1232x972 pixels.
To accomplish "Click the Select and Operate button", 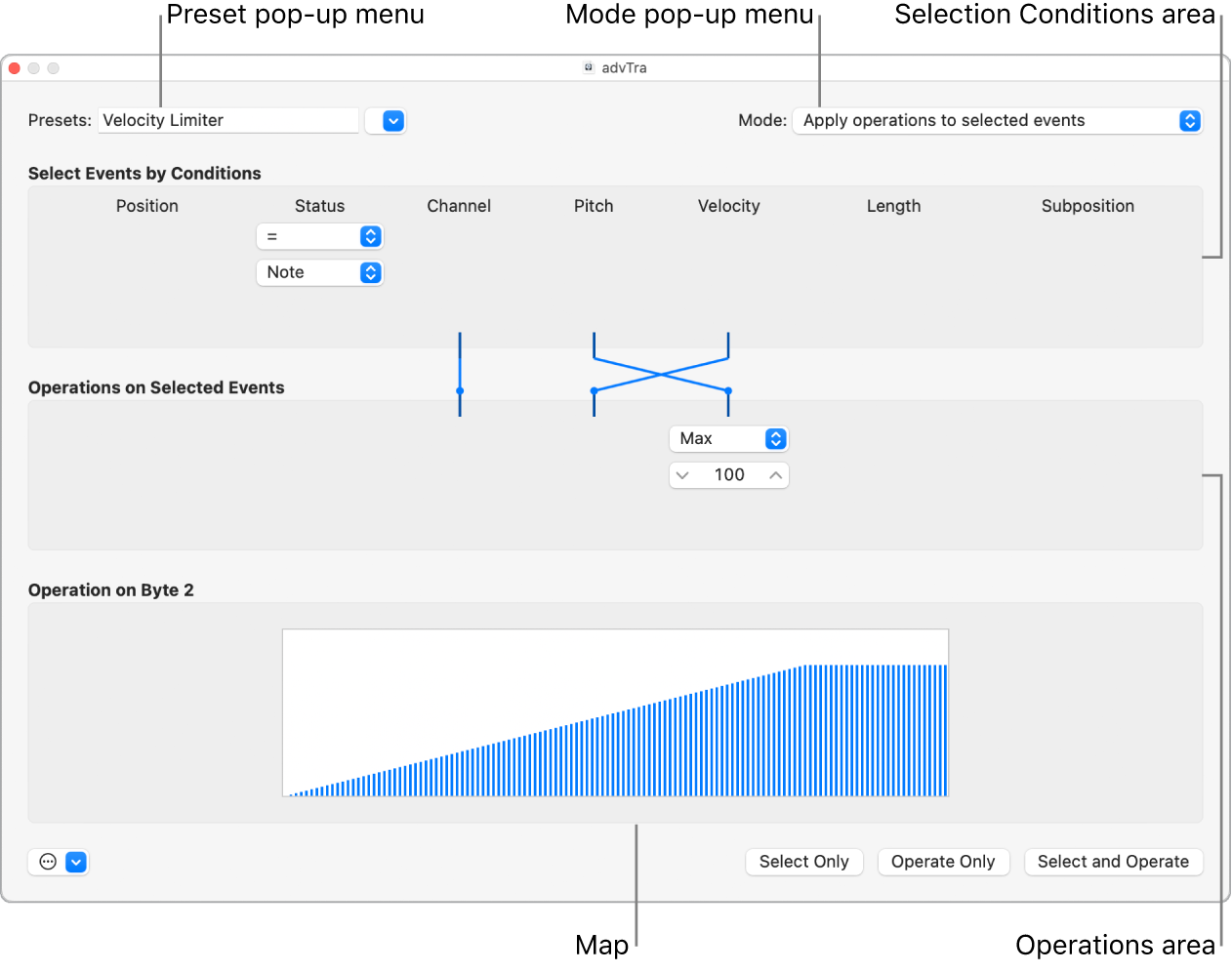I will coord(1113,862).
